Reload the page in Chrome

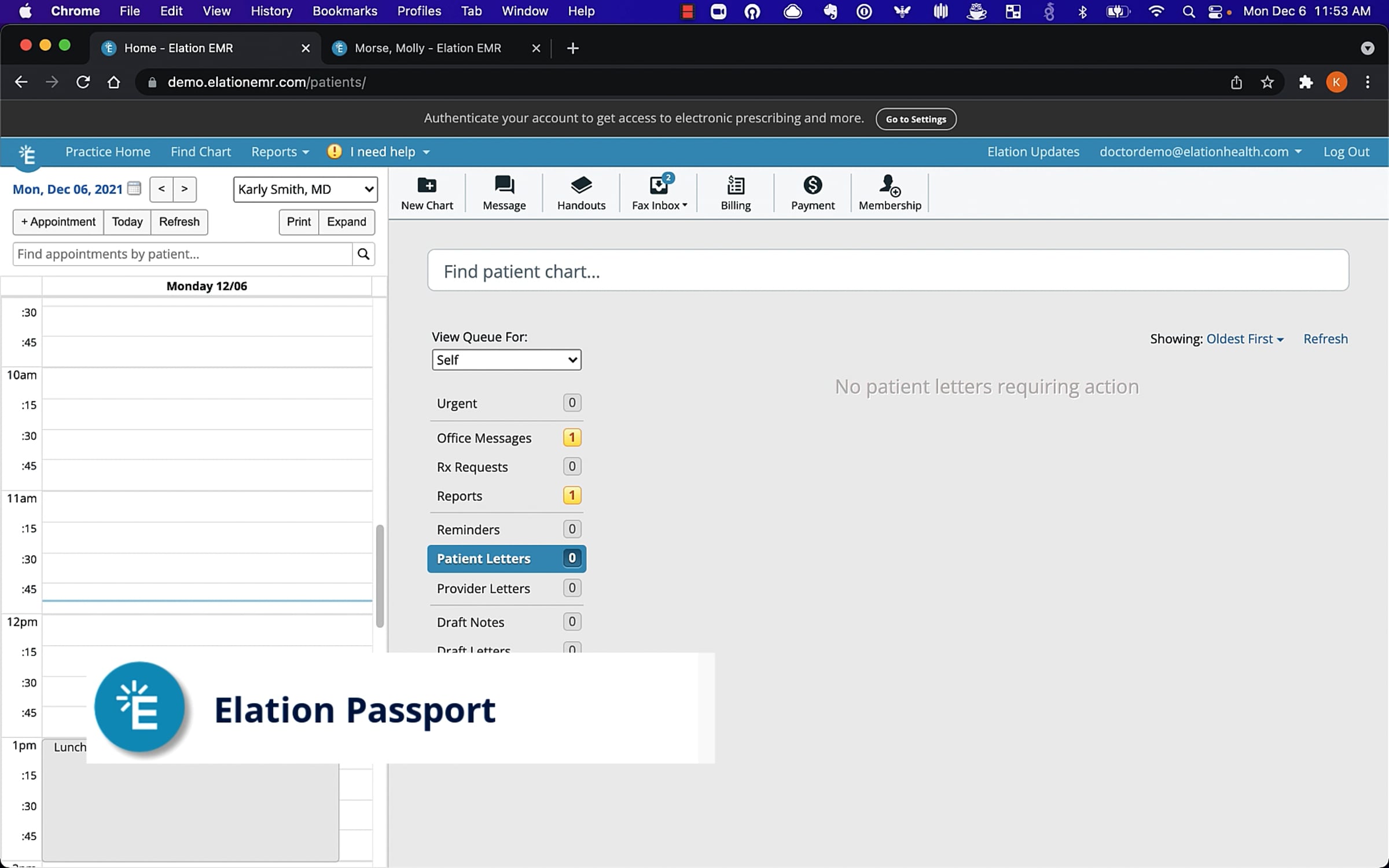[83, 82]
